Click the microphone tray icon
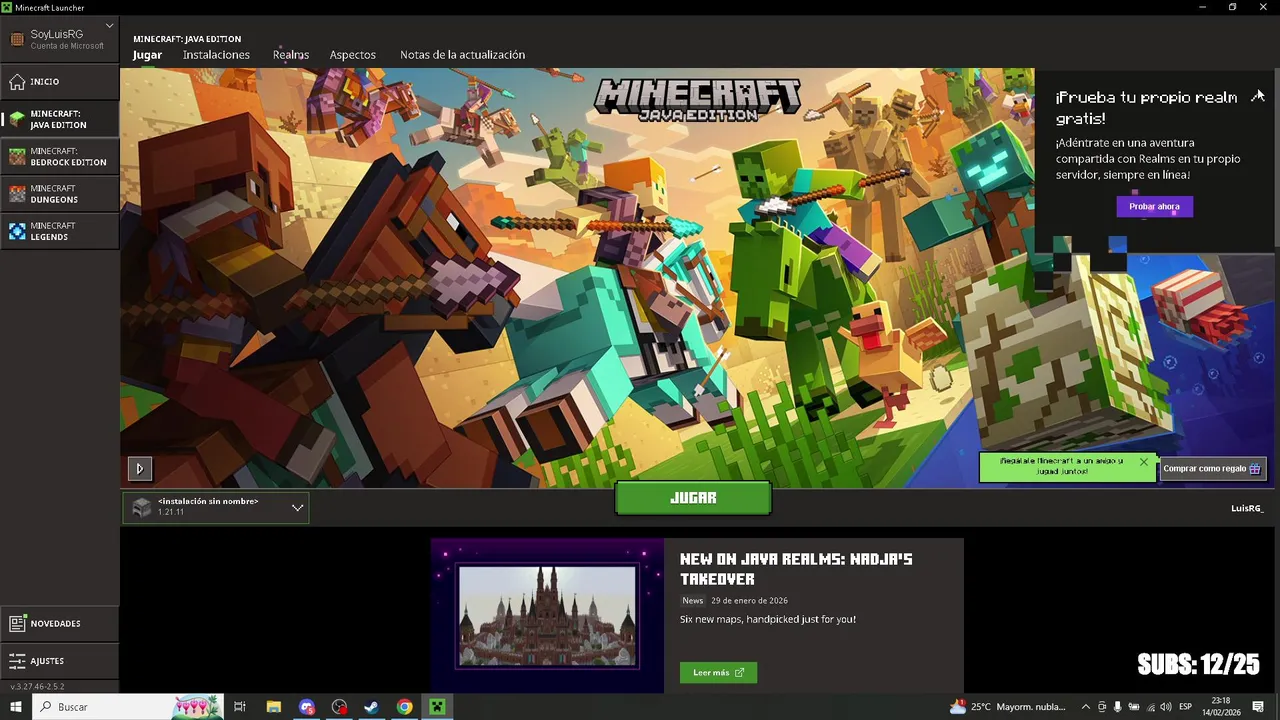This screenshot has height=720, width=1280. coord(1118,707)
